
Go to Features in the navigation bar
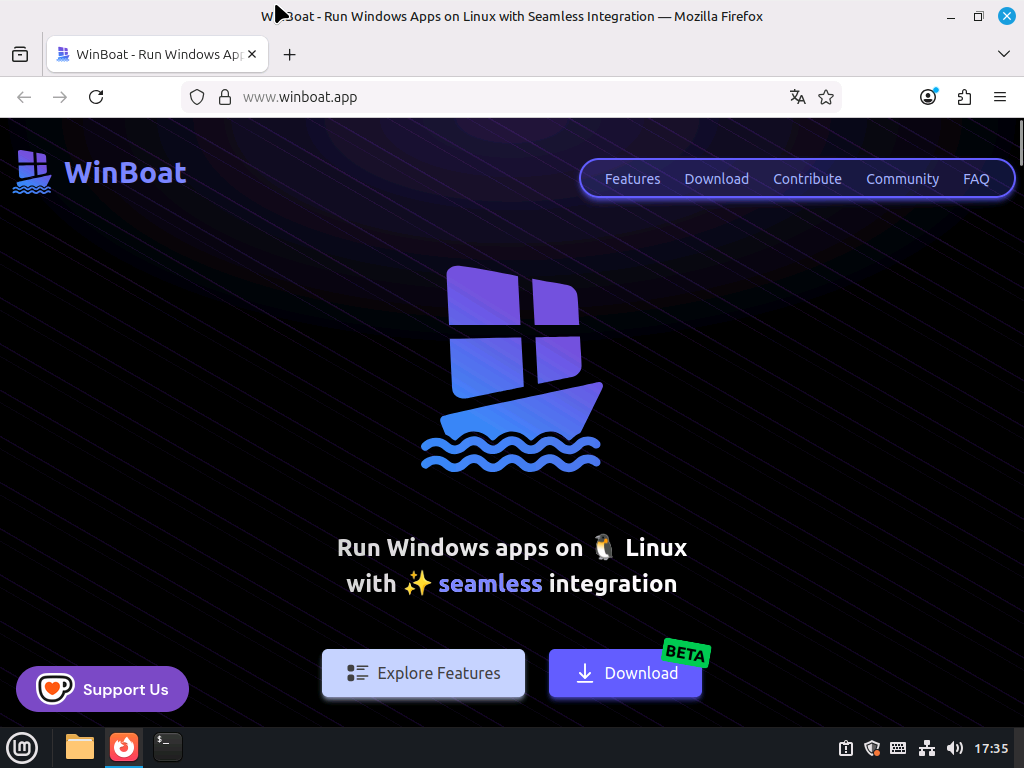[632, 179]
